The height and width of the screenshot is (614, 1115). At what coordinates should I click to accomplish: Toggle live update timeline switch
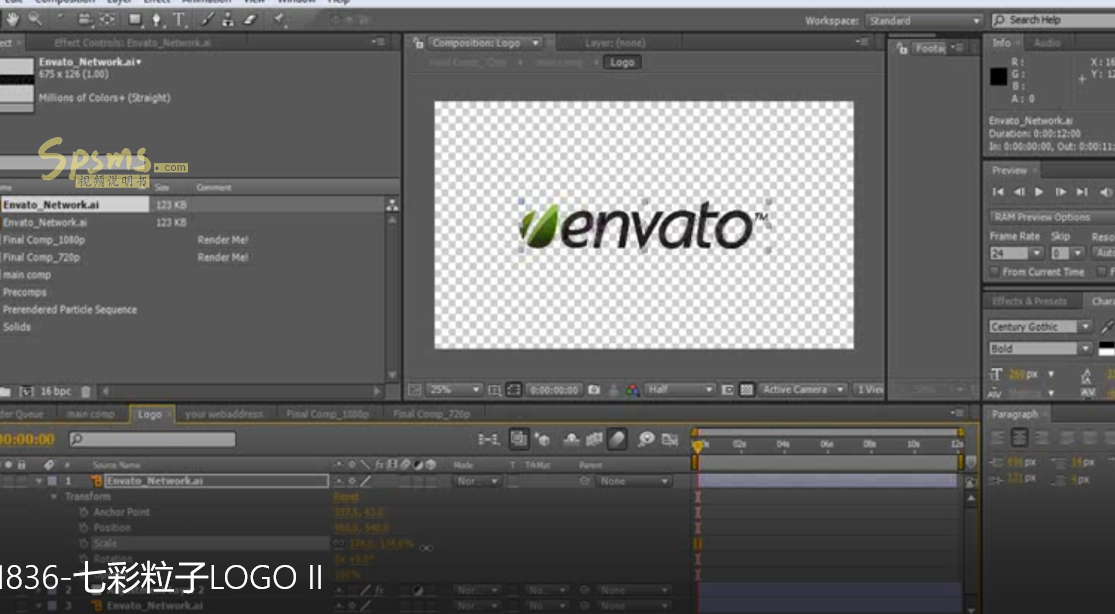coord(518,440)
